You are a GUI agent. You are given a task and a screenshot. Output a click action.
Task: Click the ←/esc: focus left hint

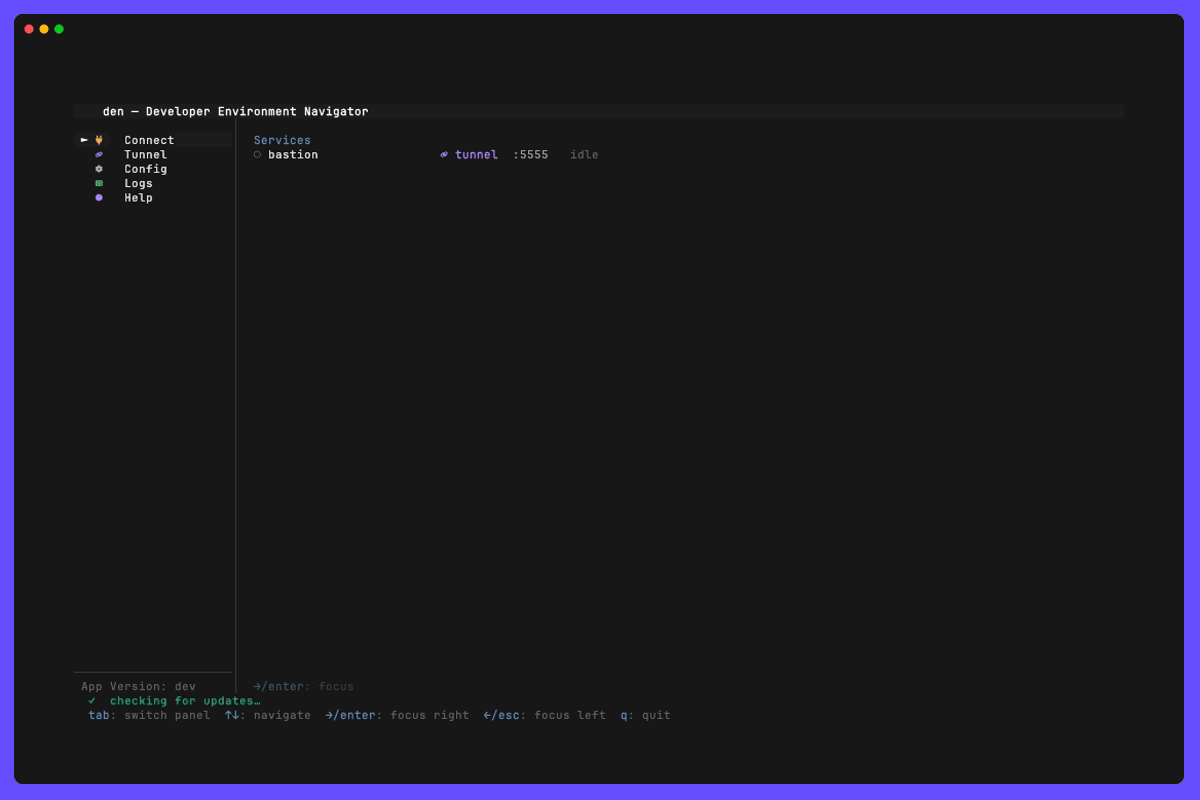click(x=545, y=716)
